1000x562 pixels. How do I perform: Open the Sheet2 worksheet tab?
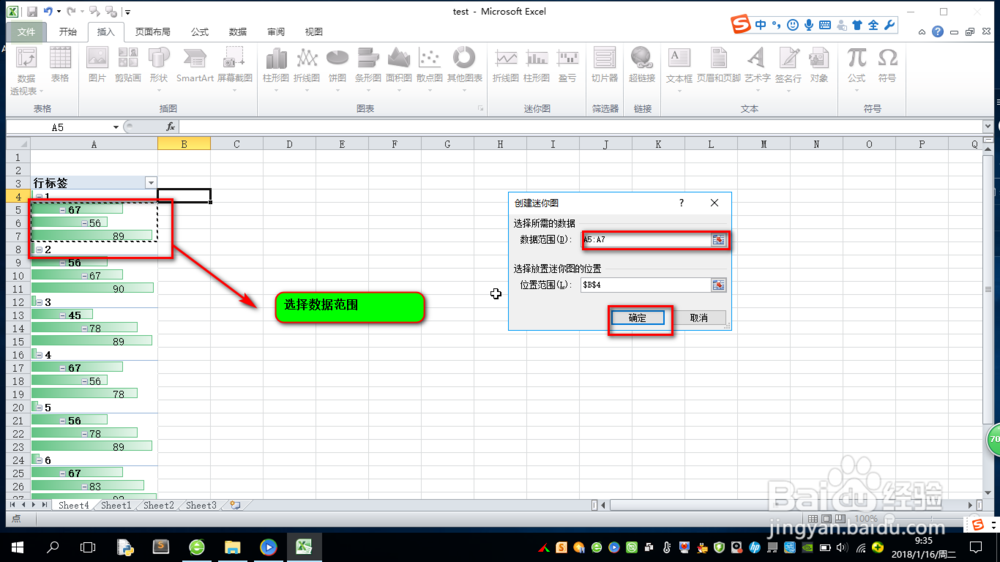pyautogui.click(x=158, y=505)
